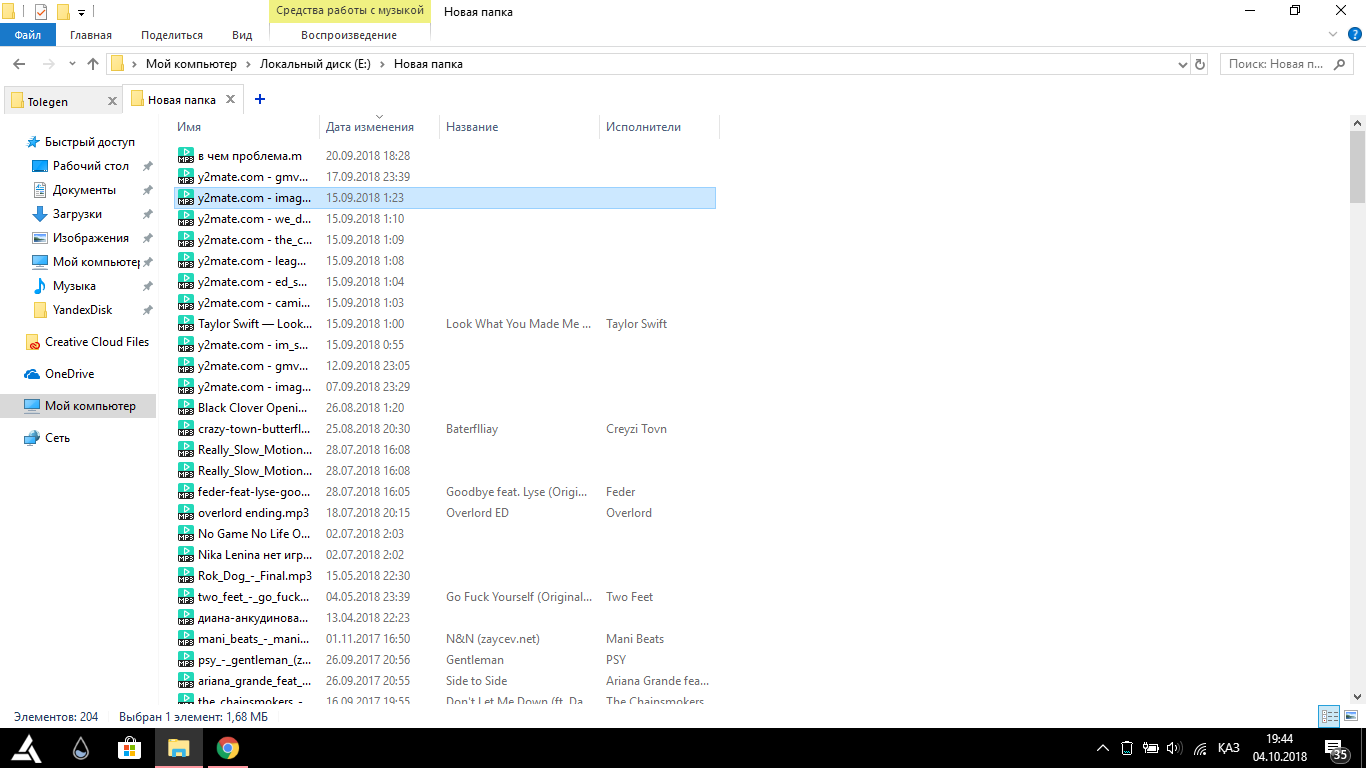Open the Файл ribbon menu
Image resolution: width=1366 pixels, height=768 pixels.
coord(28,35)
